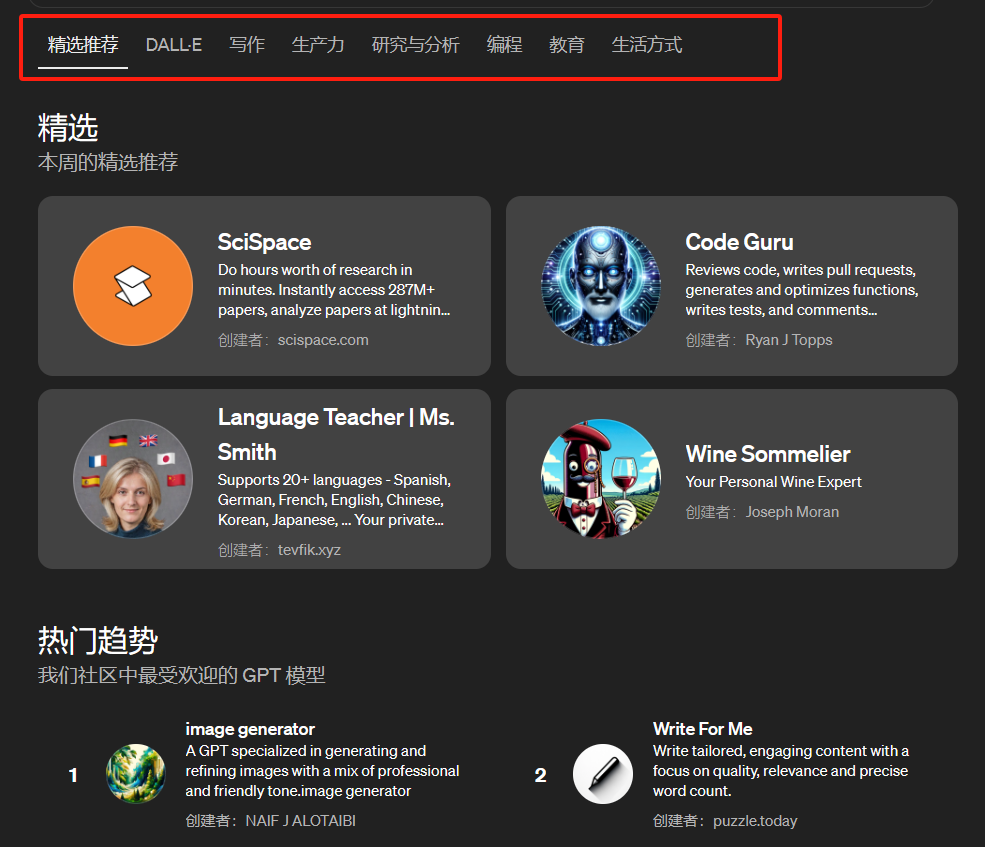985x847 pixels.
Task: Click the Code Guru description text
Action: click(802, 290)
